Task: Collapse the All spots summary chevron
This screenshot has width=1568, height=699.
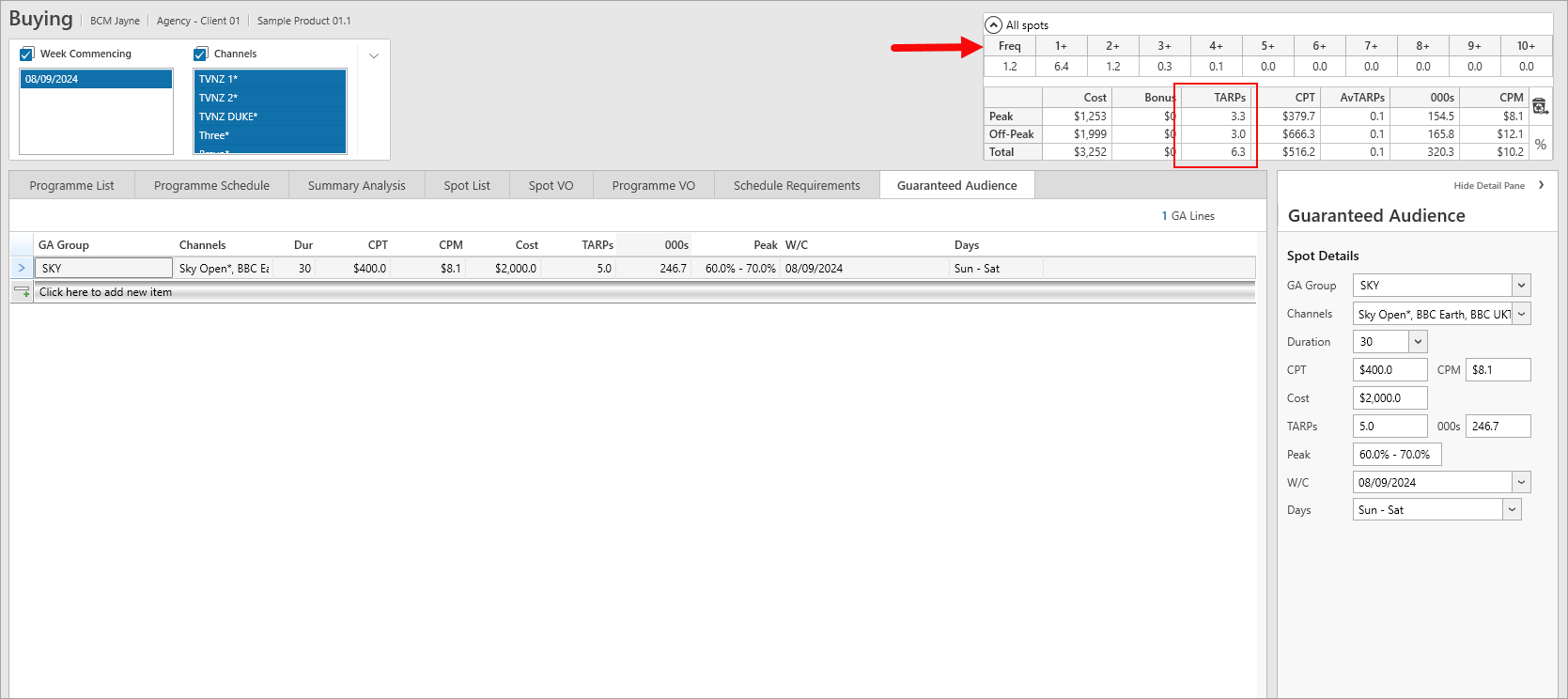Action: 994,25
